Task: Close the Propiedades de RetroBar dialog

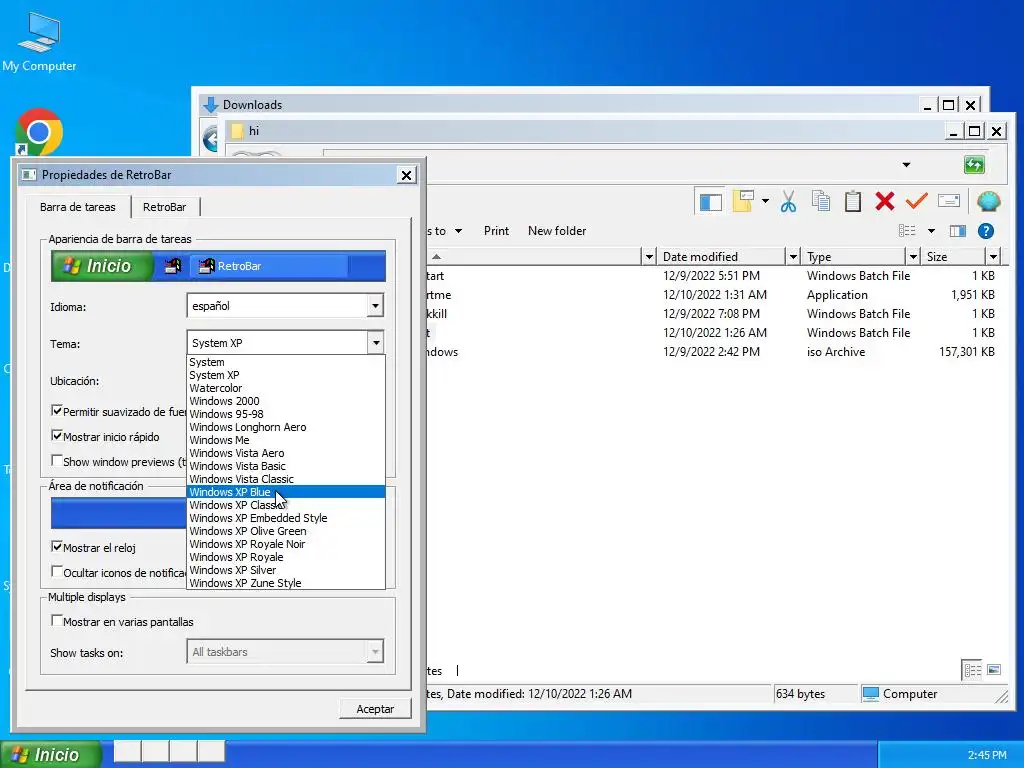Action: coord(406,175)
